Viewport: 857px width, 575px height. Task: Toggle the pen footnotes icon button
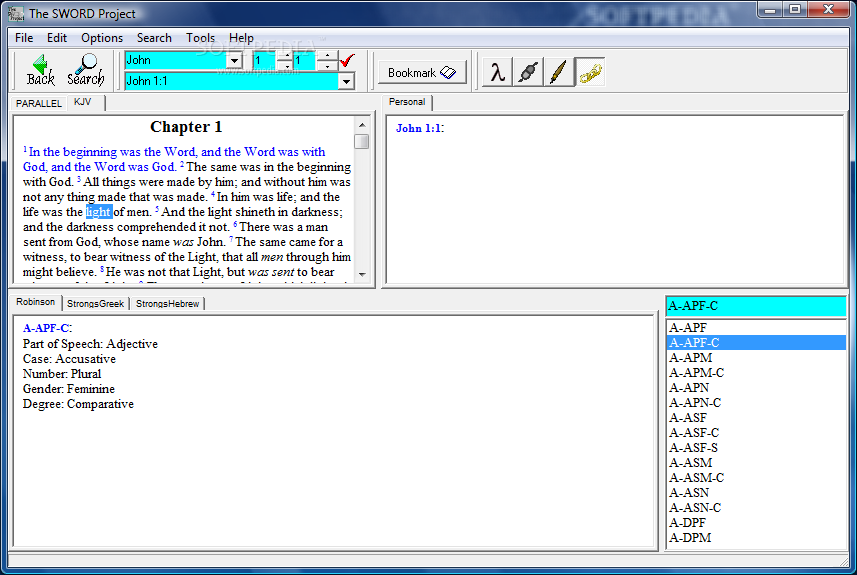pyautogui.click(x=559, y=72)
